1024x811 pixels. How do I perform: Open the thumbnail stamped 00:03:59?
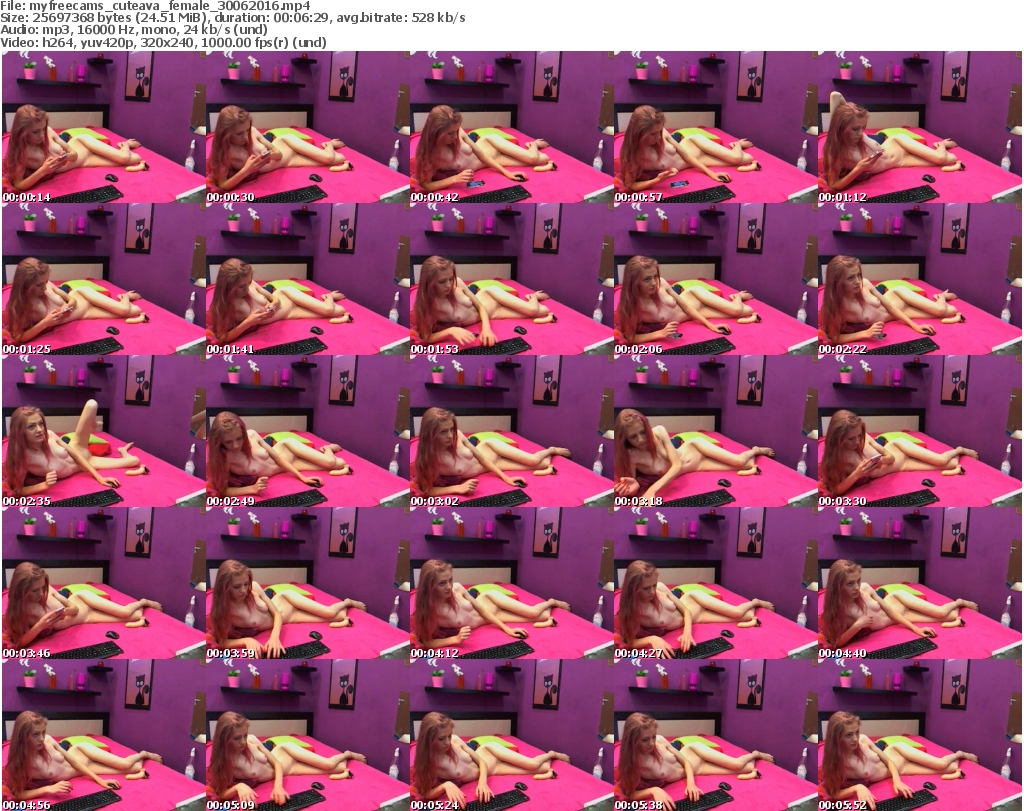(x=308, y=583)
